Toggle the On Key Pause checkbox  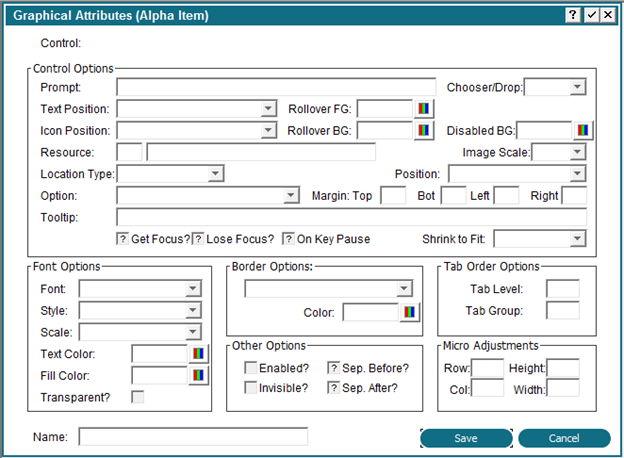click(x=289, y=239)
